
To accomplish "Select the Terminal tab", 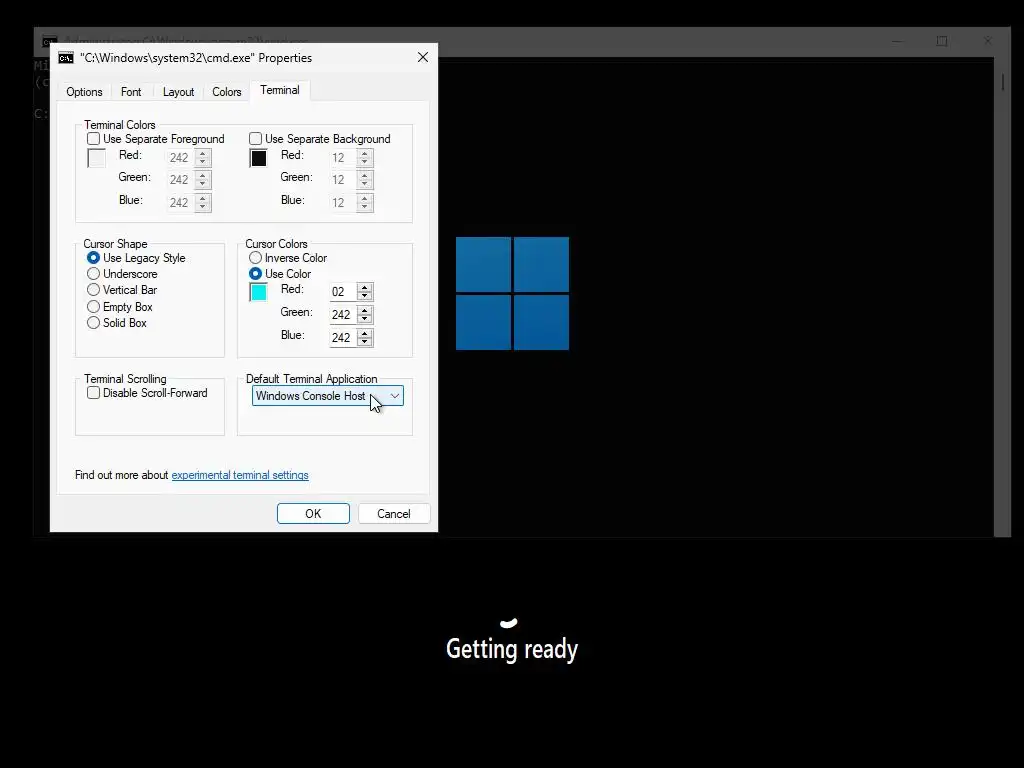I will pos(280,90).
